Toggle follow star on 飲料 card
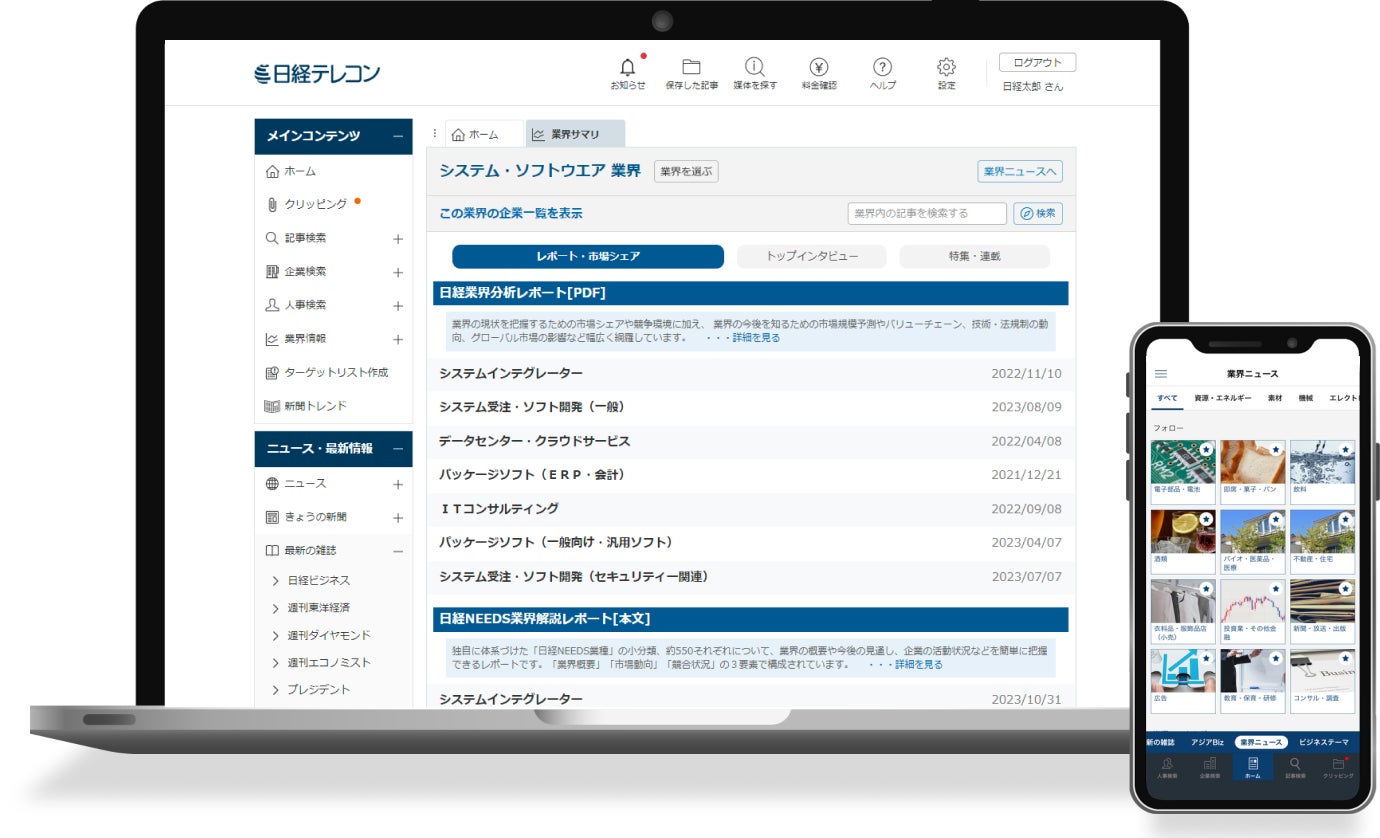Viewport: 1380px width, 838px height. tap(1345, 451)
